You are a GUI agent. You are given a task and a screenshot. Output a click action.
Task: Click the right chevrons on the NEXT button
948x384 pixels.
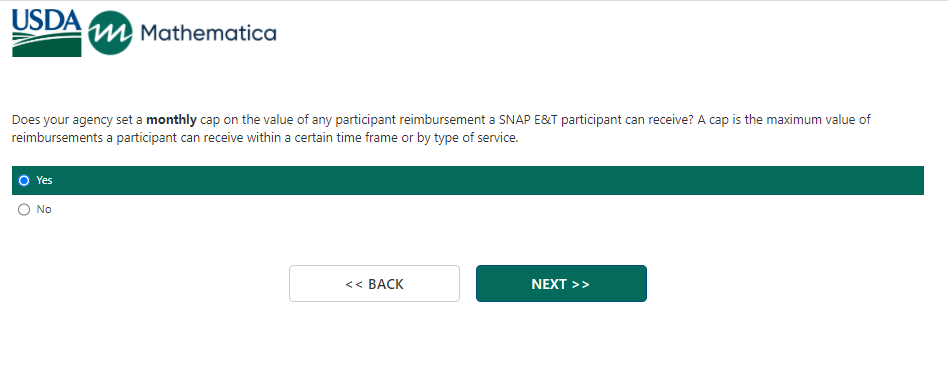coord(580,284)
